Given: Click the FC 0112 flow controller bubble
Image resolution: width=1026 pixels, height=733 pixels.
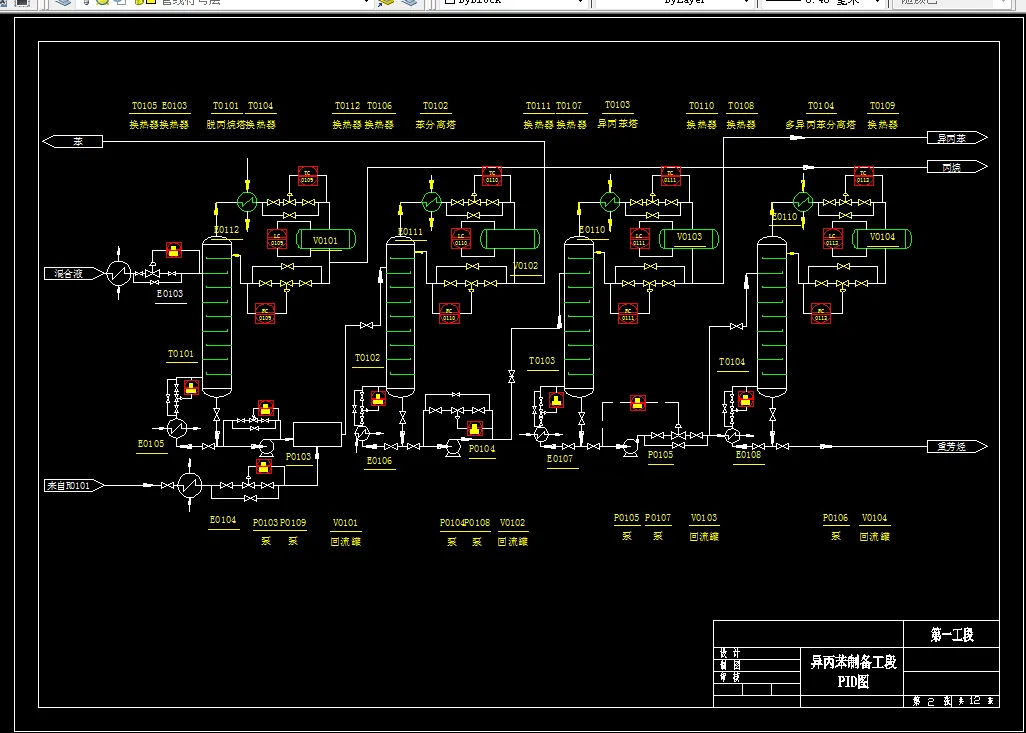Looking at the screenshot, I should pos(821,313).
